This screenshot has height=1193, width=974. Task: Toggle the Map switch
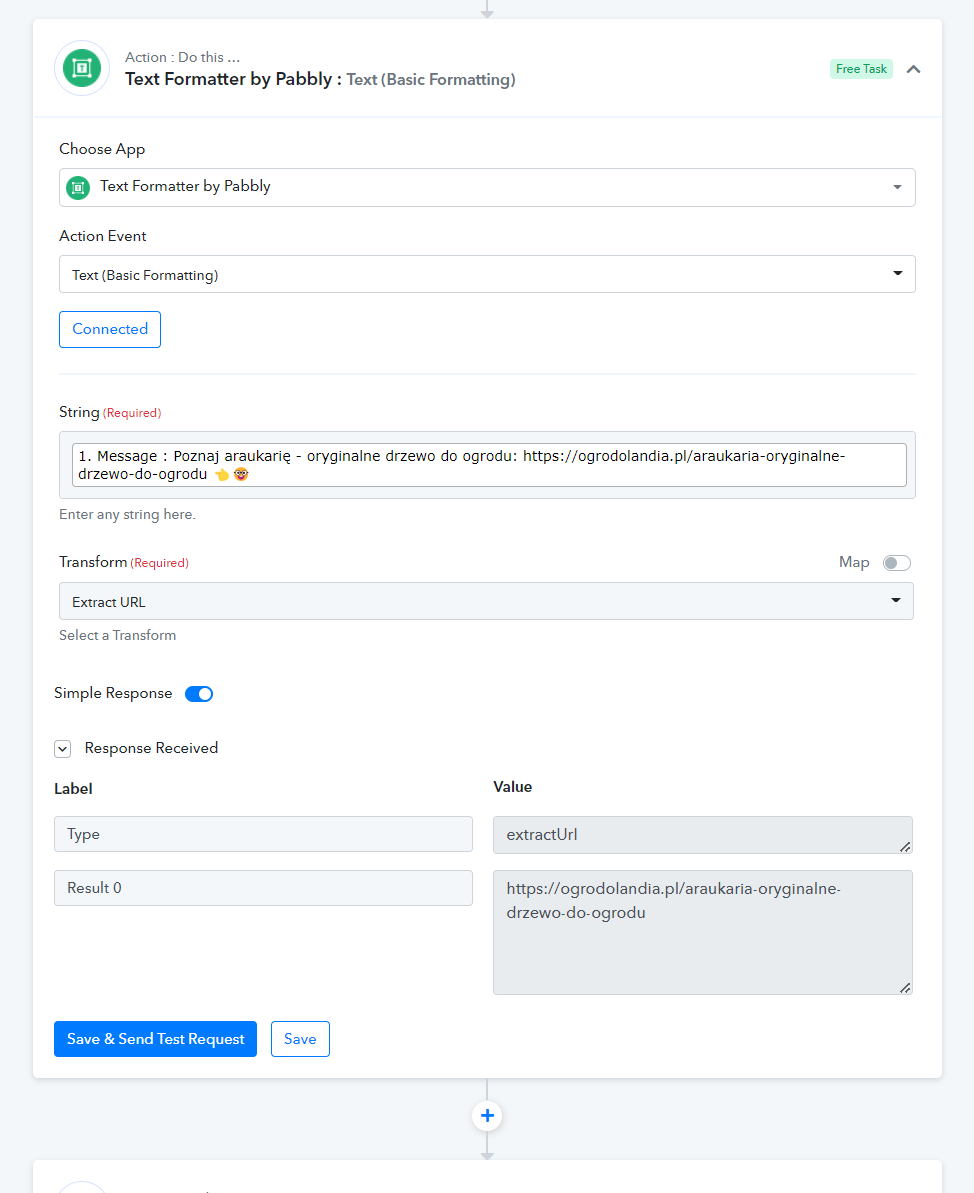click(896, 563)
